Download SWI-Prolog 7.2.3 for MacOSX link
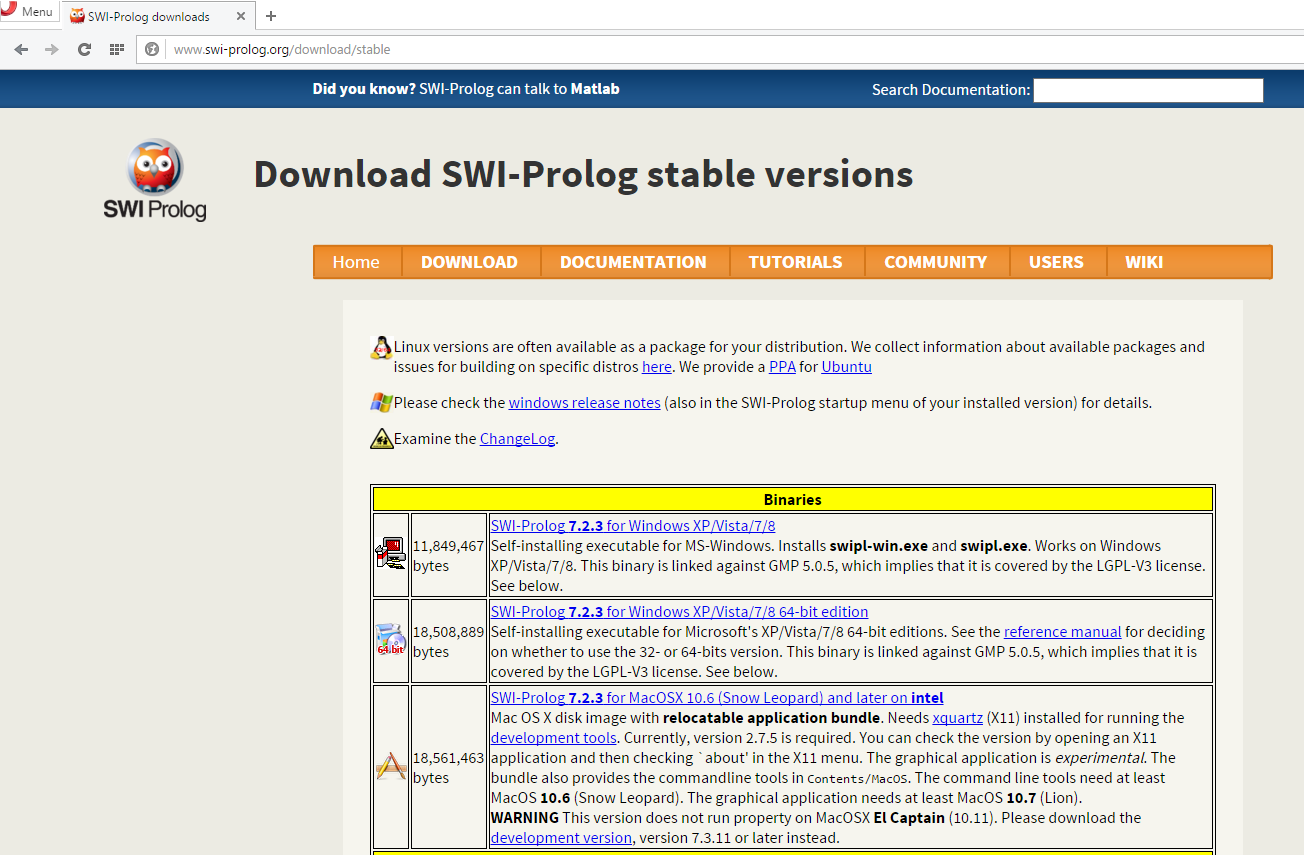1304x855 pixels. pyautogui.click(x=717, y=698)
